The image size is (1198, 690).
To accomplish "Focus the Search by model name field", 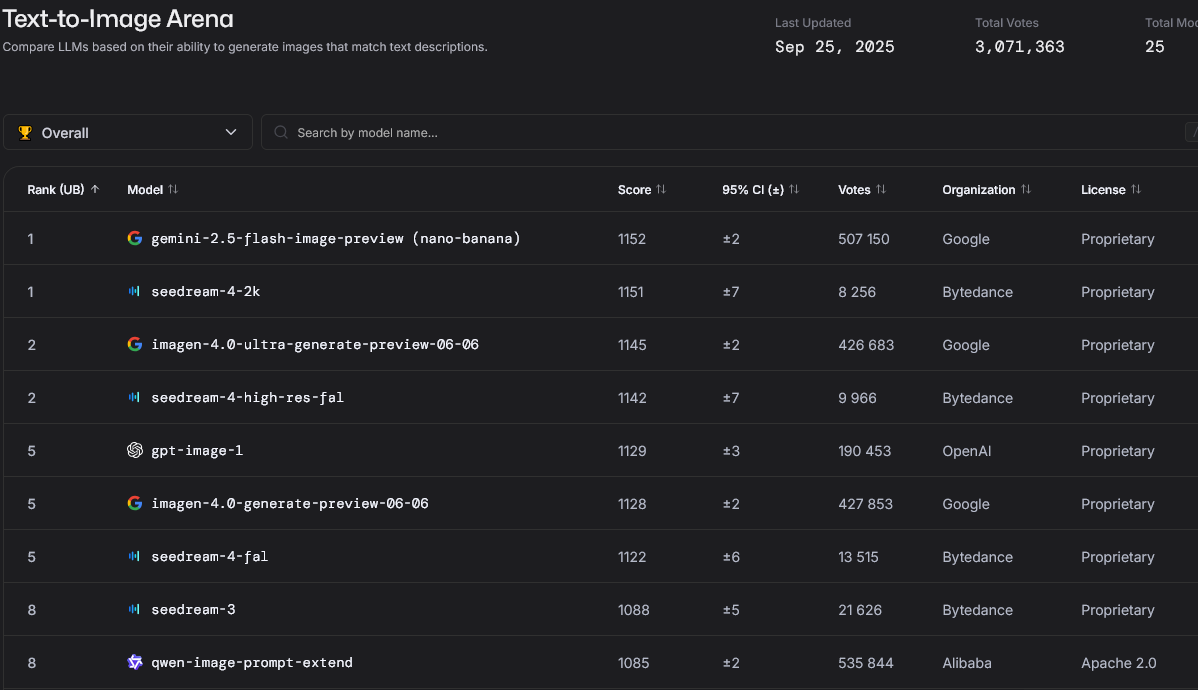I will 700,133.
